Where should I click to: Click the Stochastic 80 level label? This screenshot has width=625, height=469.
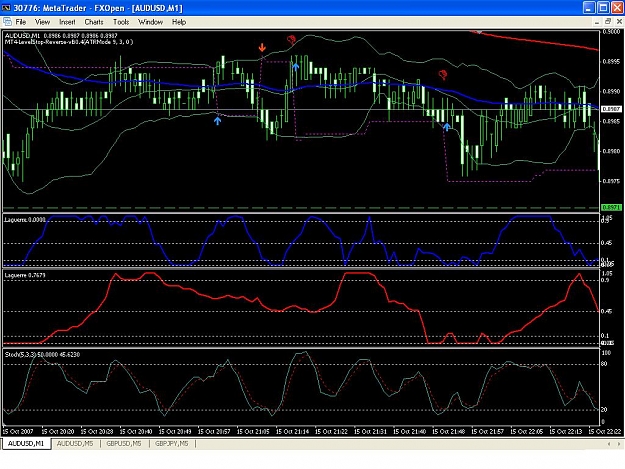604,364
